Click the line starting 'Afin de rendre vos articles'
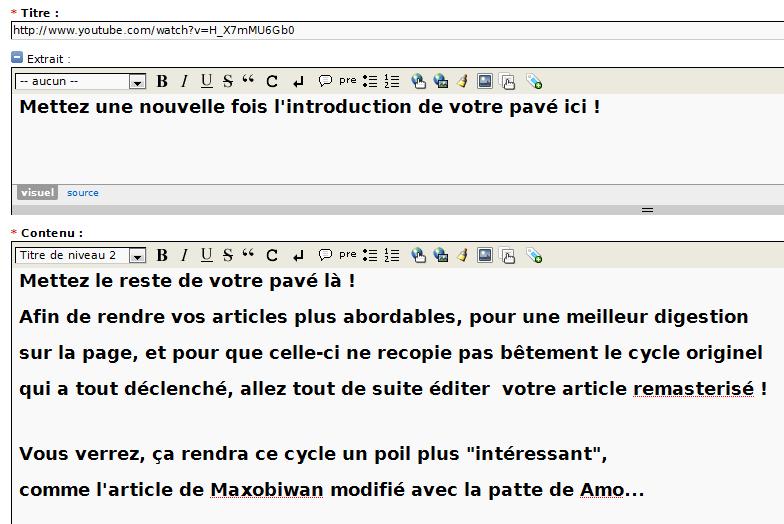This screenshot has width=784, height=524. tap(384, 317)
